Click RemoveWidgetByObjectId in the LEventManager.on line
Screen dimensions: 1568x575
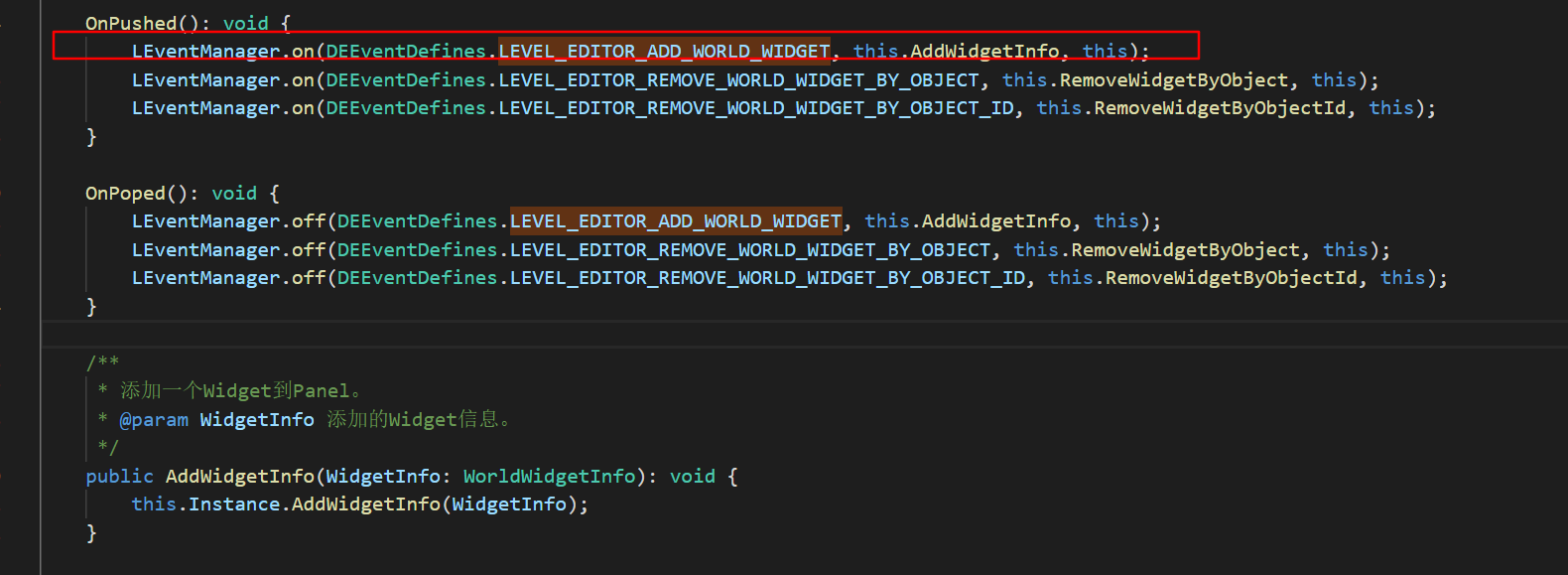point(1221,107)
